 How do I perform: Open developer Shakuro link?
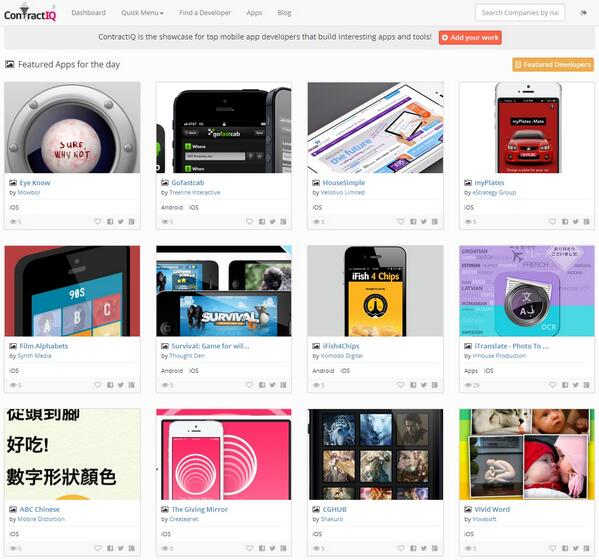click(332, 520)
